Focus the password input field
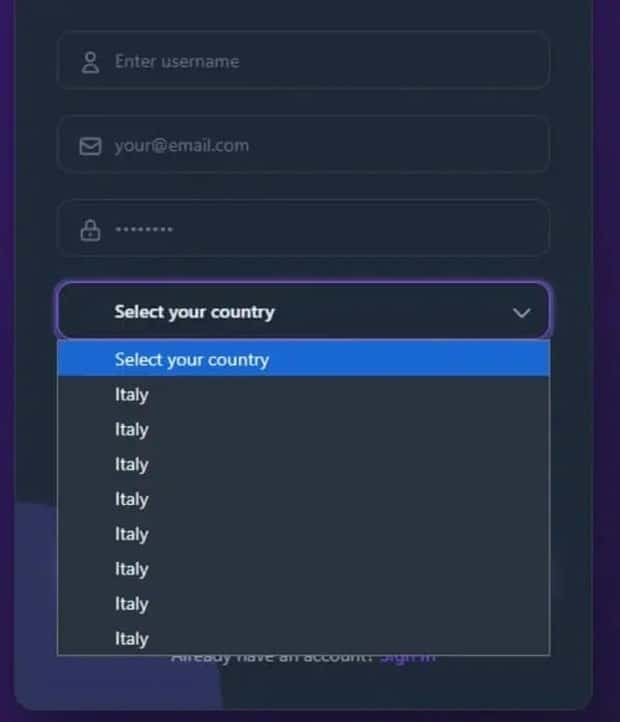620x722 pixels. click(x=320, y=229)
